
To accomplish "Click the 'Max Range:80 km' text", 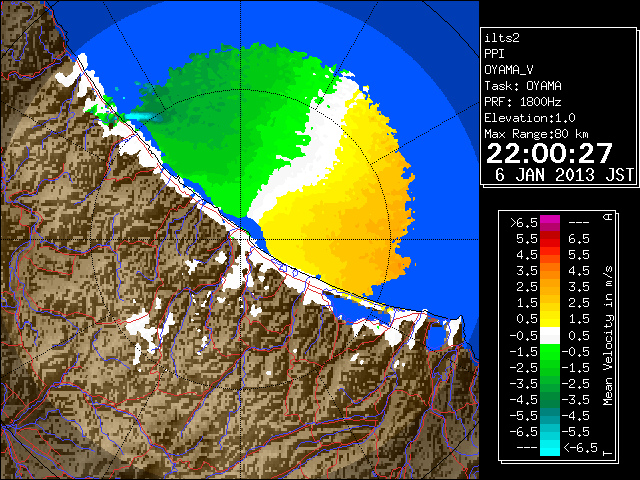I will (x=537, y=134).
